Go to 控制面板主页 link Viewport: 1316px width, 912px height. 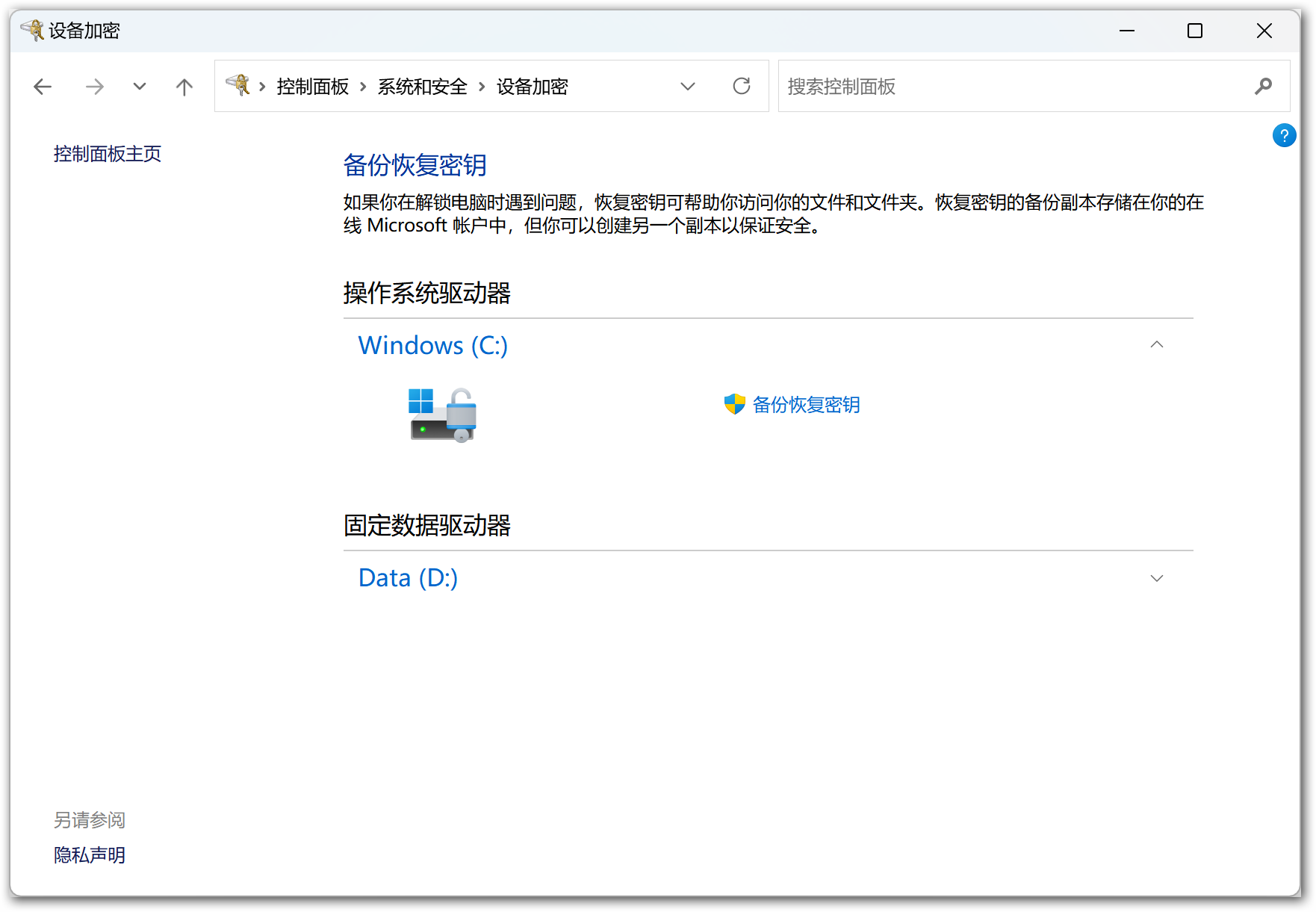[108, 154]
